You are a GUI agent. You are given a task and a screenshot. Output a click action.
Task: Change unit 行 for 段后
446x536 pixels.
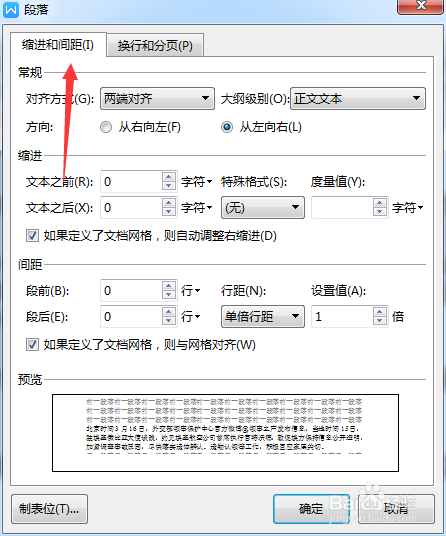(x=190, y=317)
